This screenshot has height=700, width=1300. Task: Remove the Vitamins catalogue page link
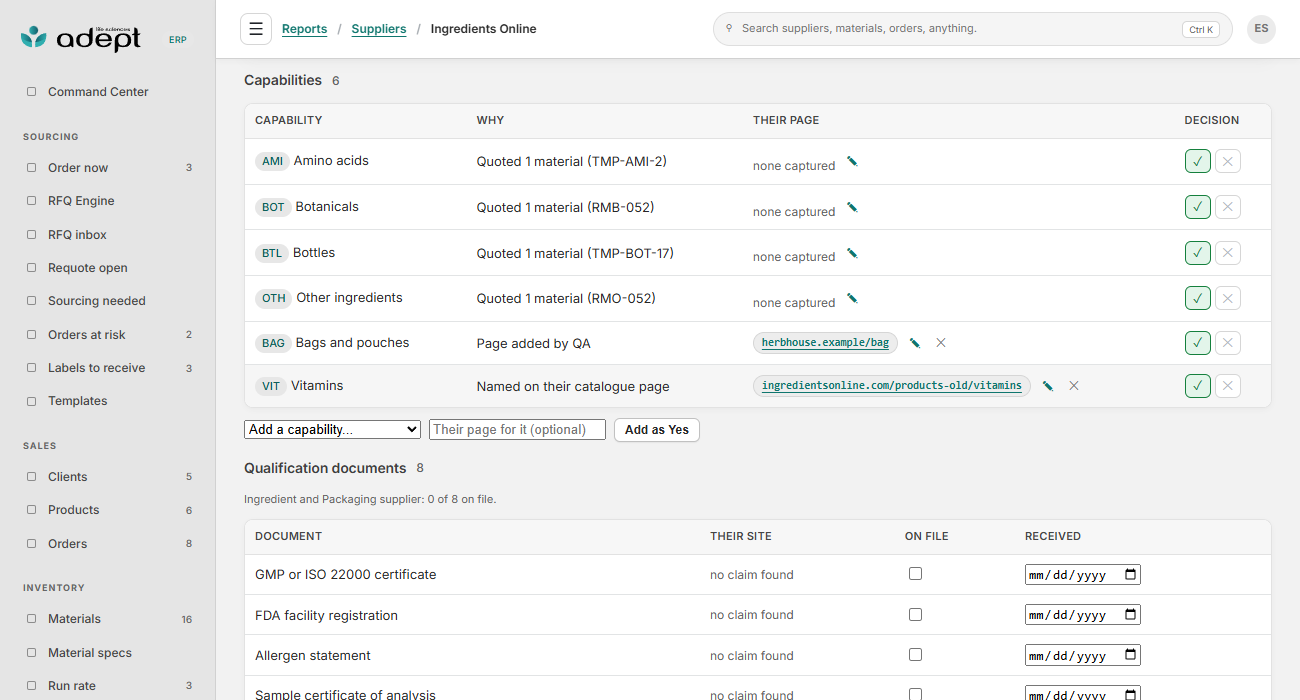pos(1074,386)
